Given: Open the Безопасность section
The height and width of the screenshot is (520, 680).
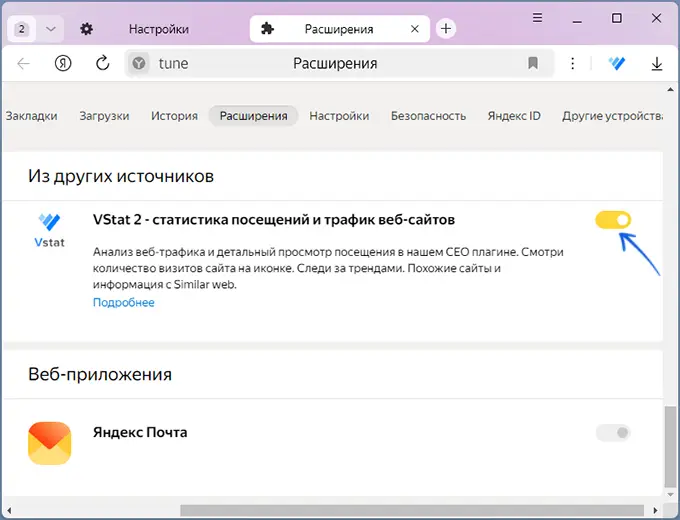Looking at the screenshot, I should 428,116.
